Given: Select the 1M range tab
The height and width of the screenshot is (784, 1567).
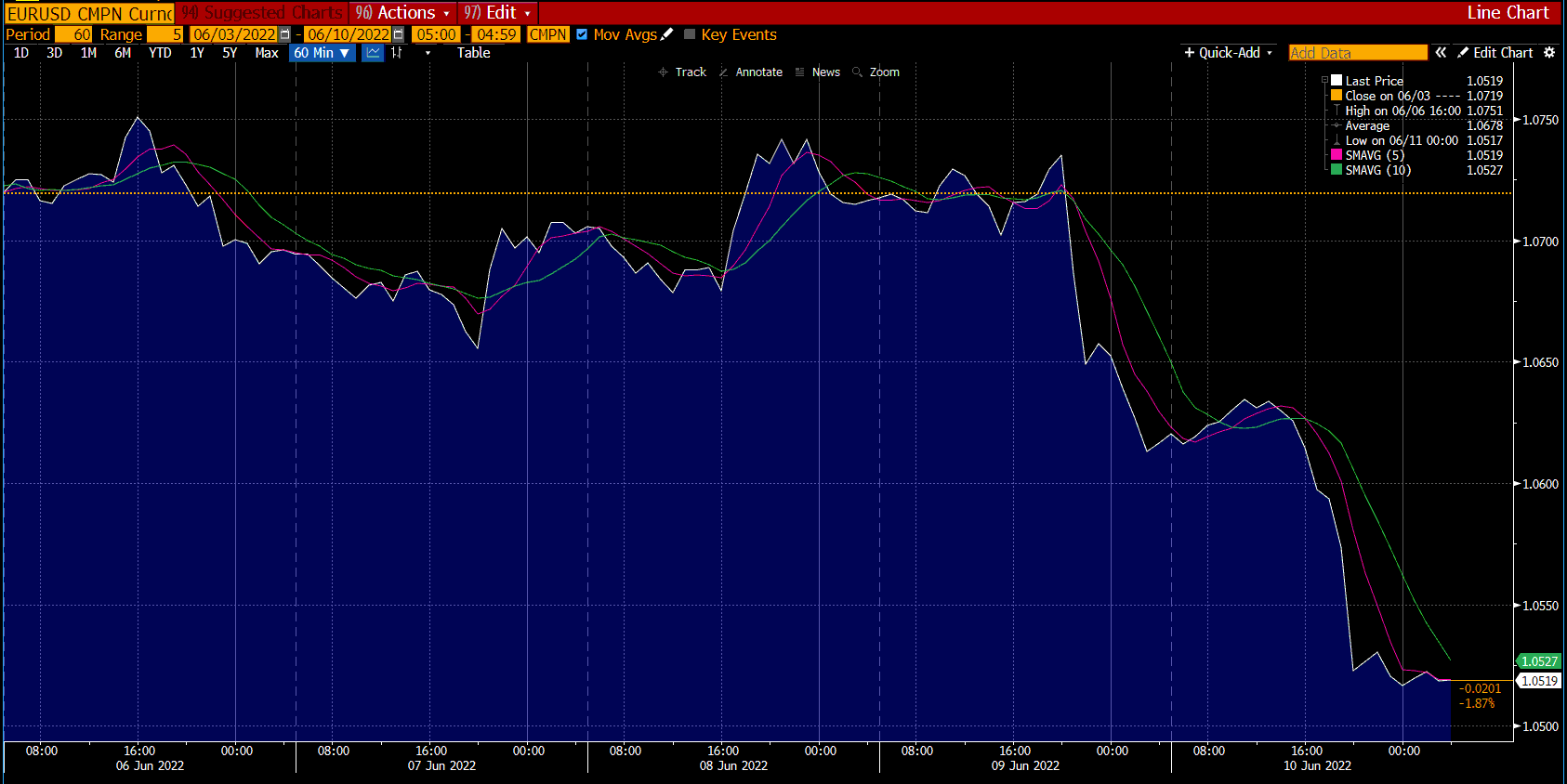Looking at the screenshot, I should coord(88,53).
